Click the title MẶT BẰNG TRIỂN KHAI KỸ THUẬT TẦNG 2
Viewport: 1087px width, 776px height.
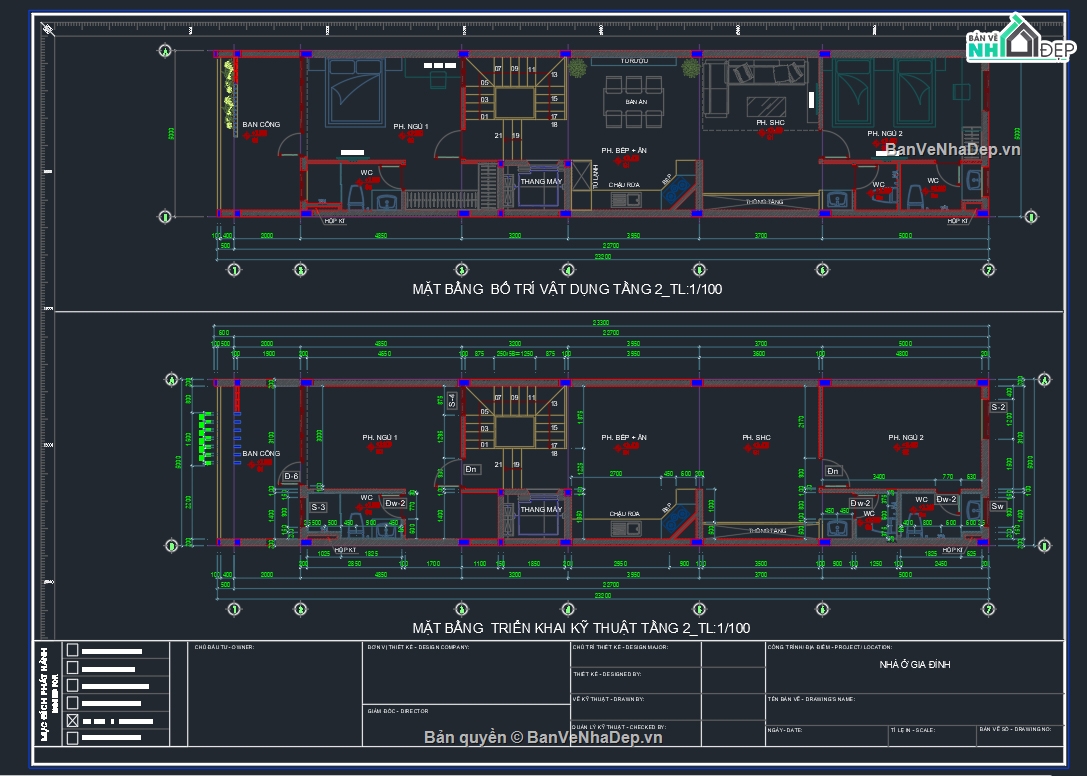[581, 628]
